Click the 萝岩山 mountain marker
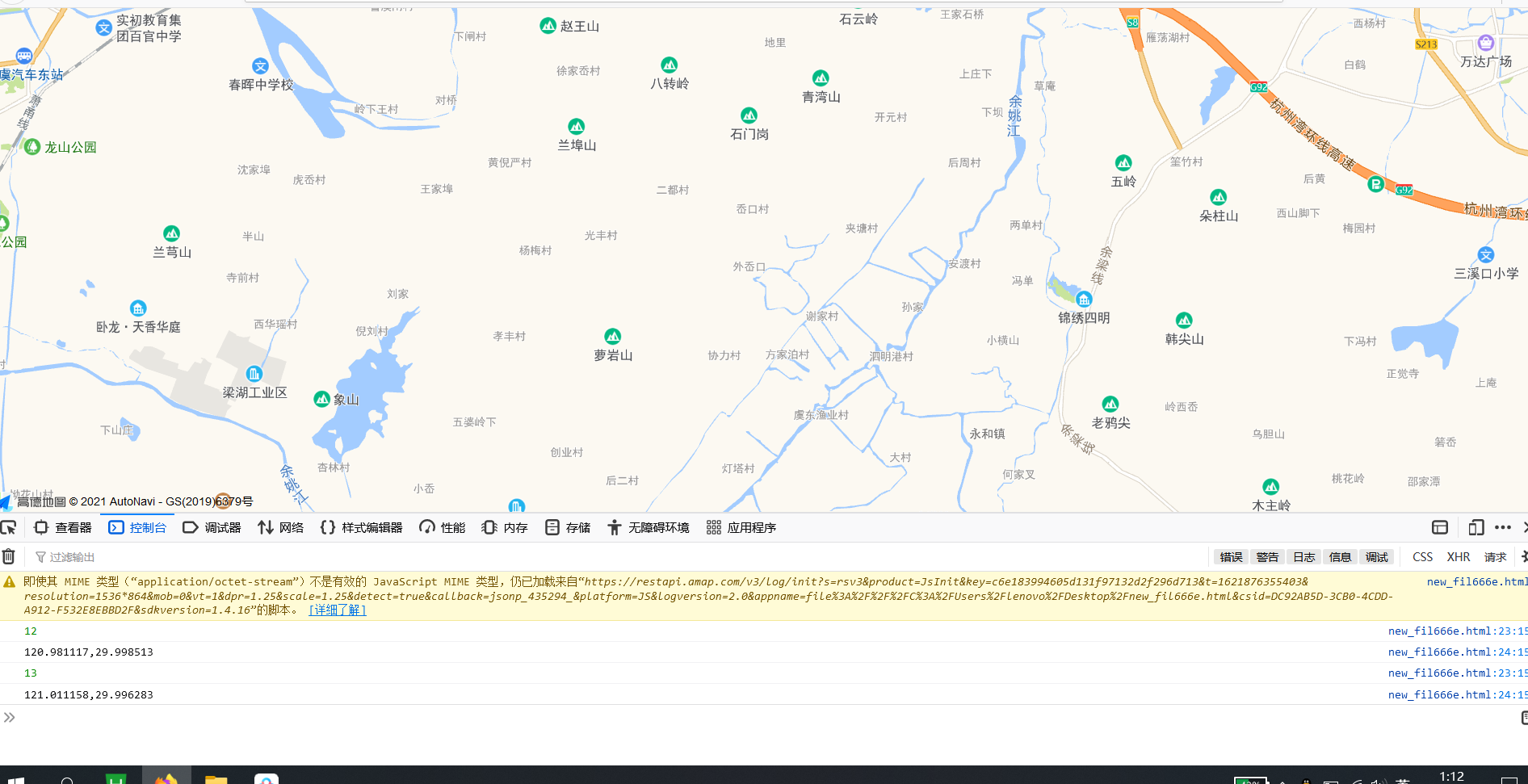Image resolution: width=1528 pixels, height=784 pixels. [613, 336]
